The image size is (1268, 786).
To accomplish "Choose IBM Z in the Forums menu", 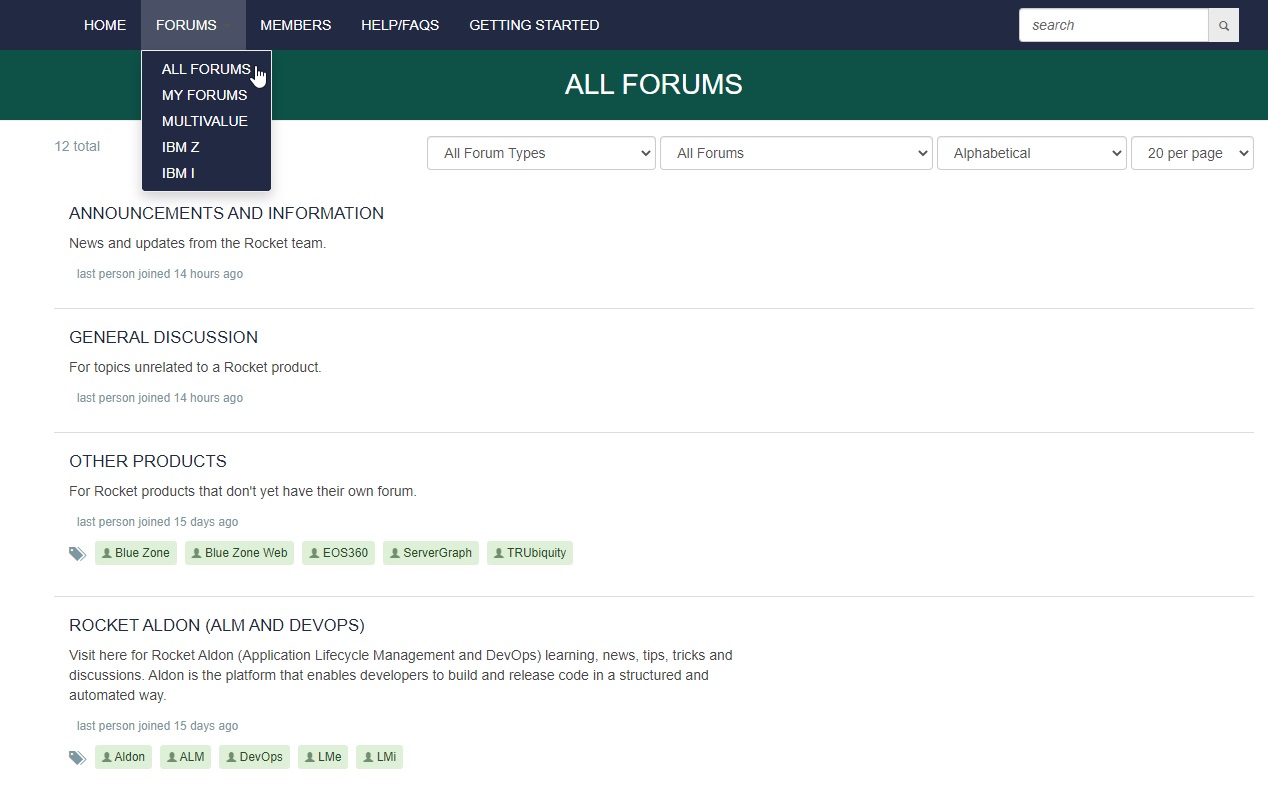I will point(180,147).
